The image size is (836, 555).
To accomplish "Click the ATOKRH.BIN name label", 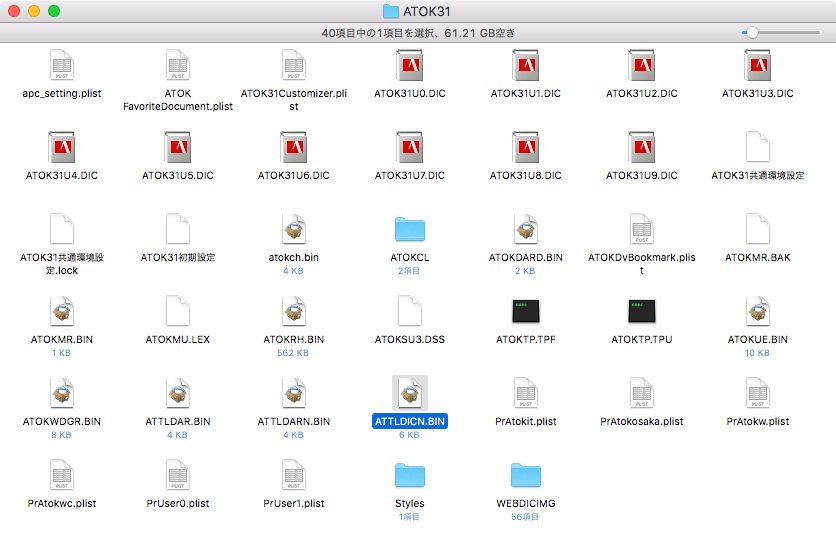I will (294, 339).
